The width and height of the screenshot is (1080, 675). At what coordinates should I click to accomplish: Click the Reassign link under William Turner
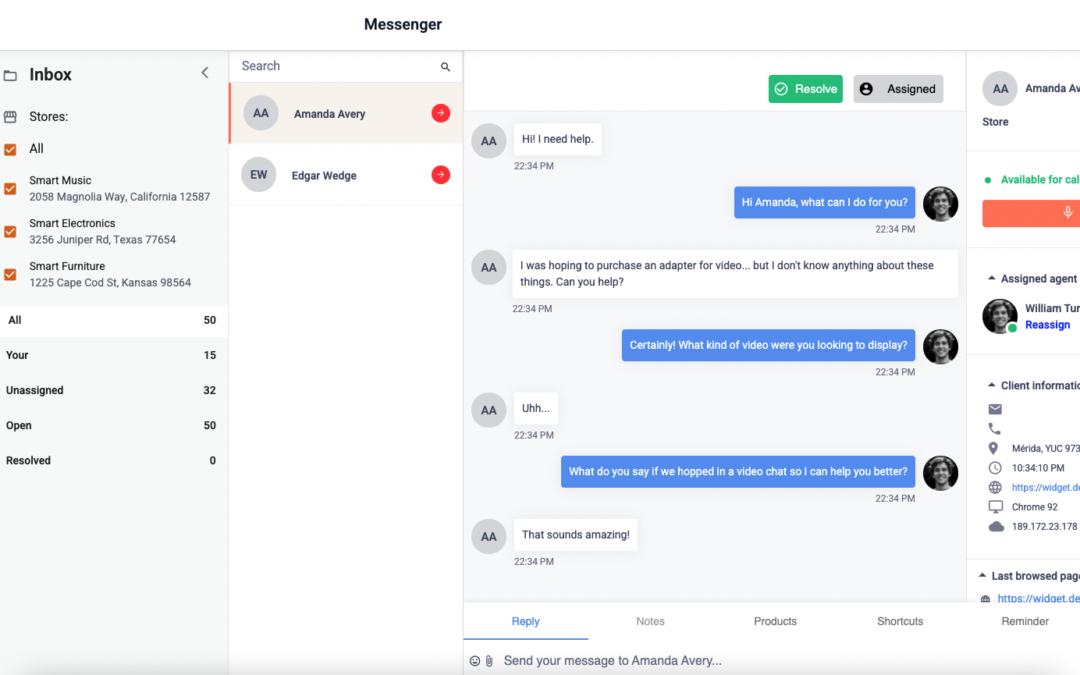tap(1048, 324)
